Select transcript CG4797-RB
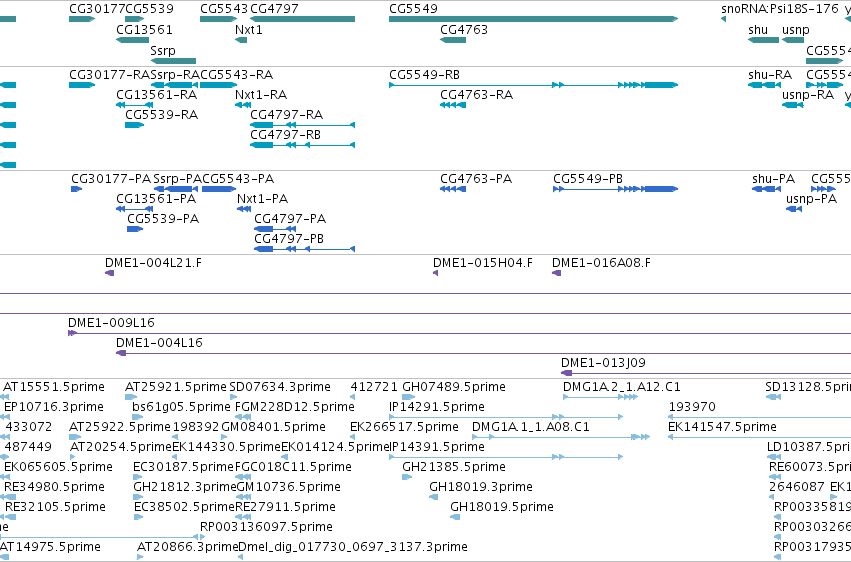Image resolution: width=851 pixels, height=562 pixels. [x=302, y=145]
